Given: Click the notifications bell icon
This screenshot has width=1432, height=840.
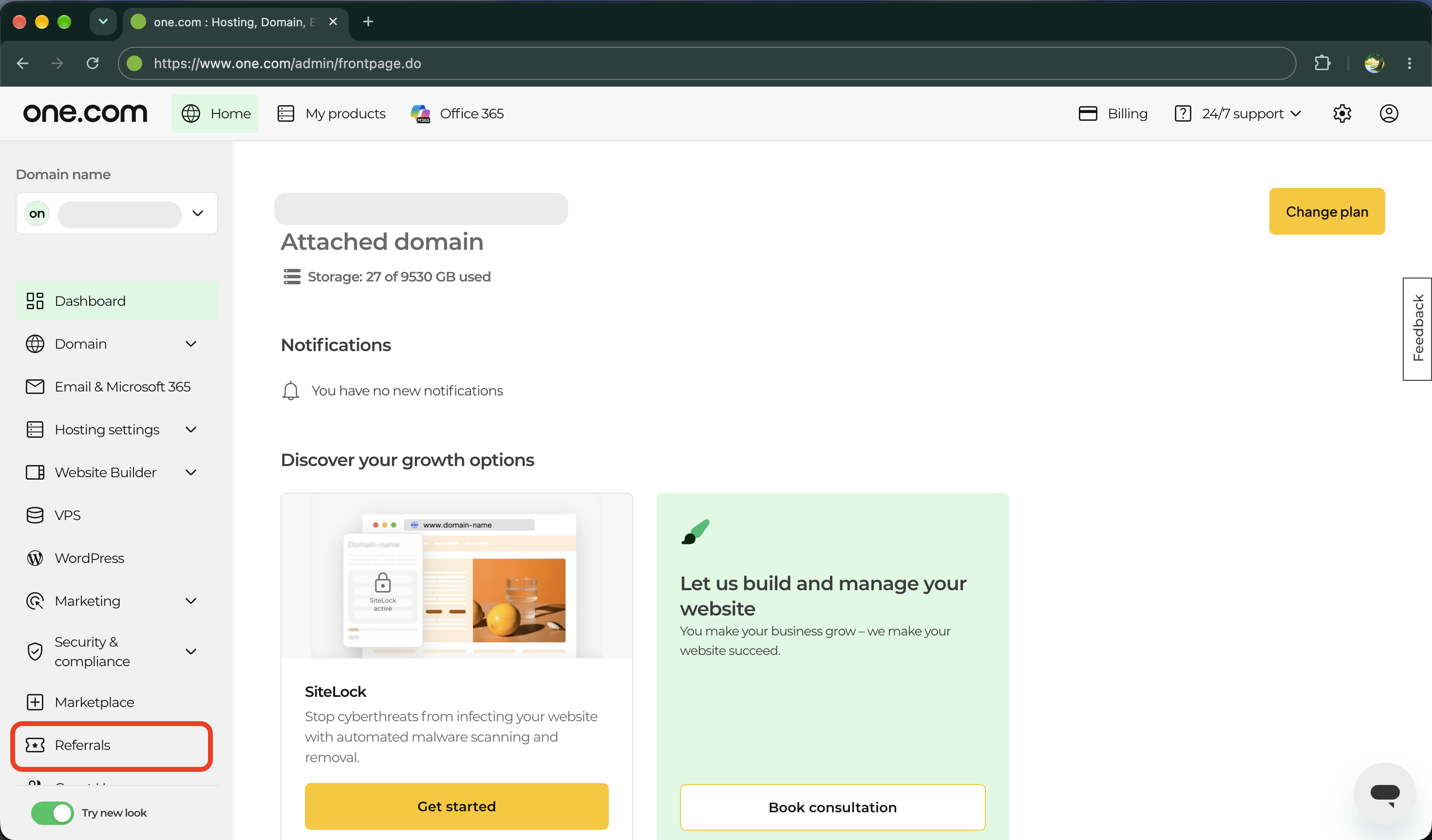Looking at the screenshot, I should coord(290,391).
